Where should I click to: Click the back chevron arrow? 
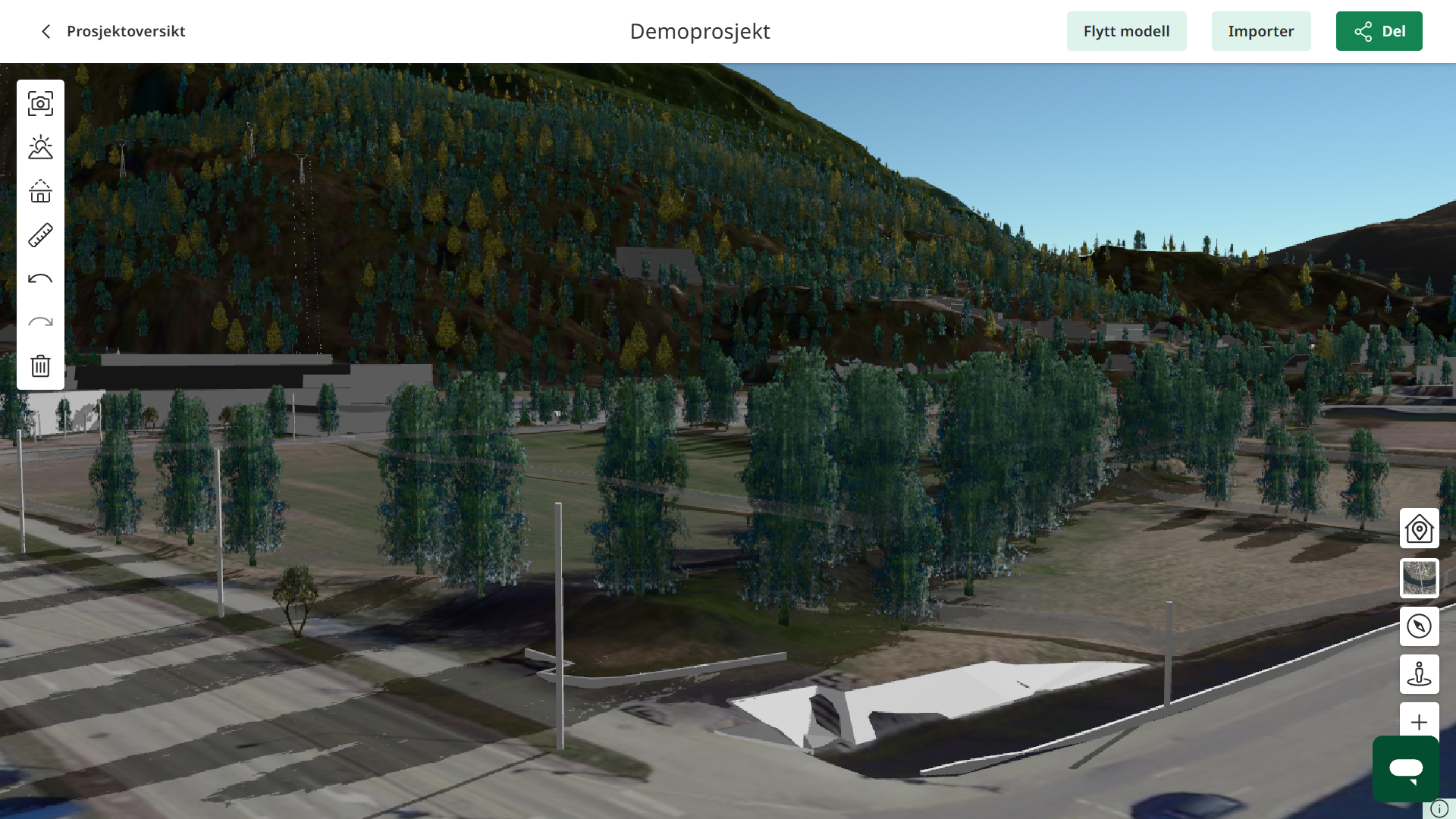click(46, 31)
